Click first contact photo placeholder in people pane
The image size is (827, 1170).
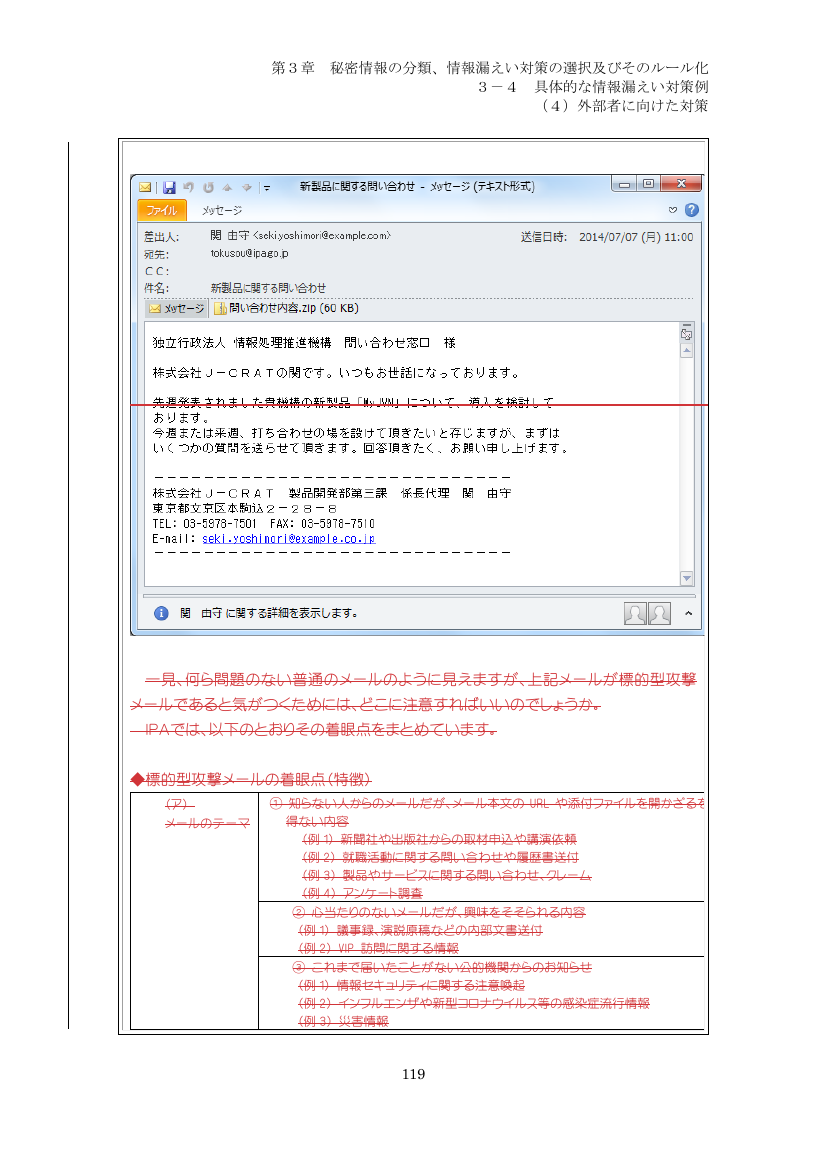[x=635, y=613]
